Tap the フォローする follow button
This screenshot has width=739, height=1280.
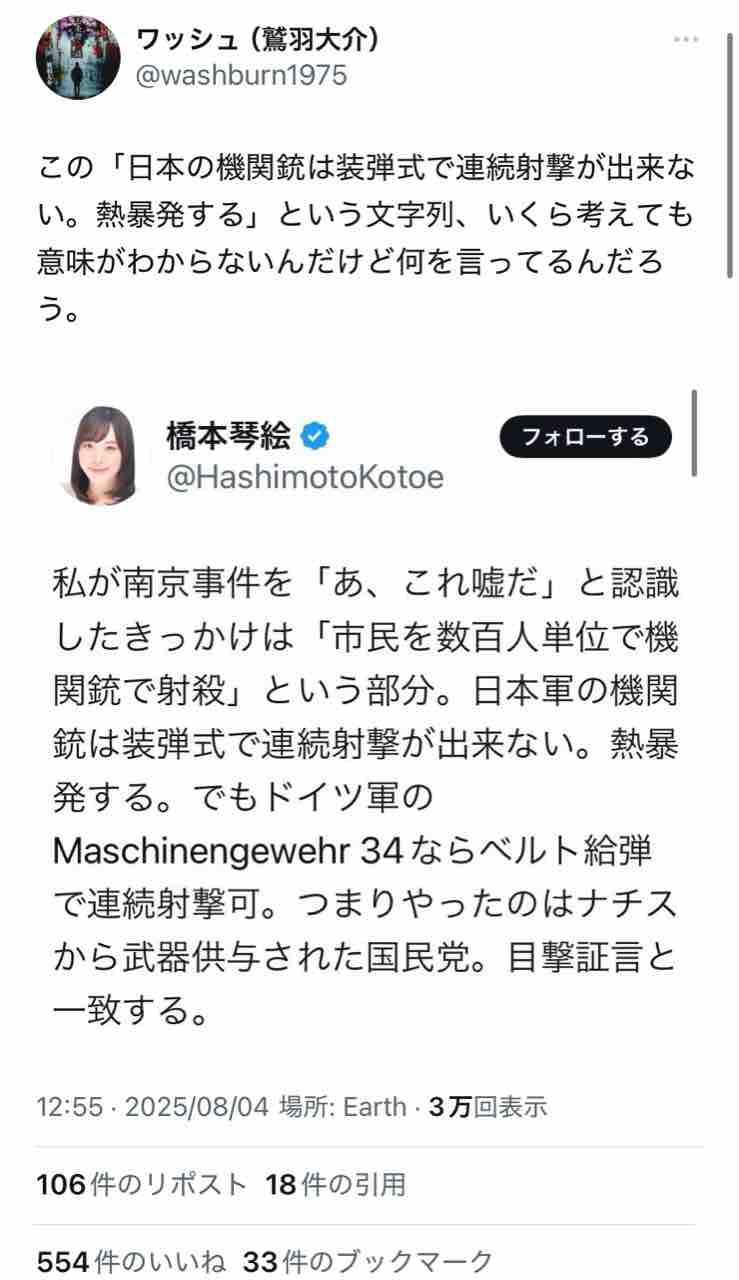(x=585, y=436)
